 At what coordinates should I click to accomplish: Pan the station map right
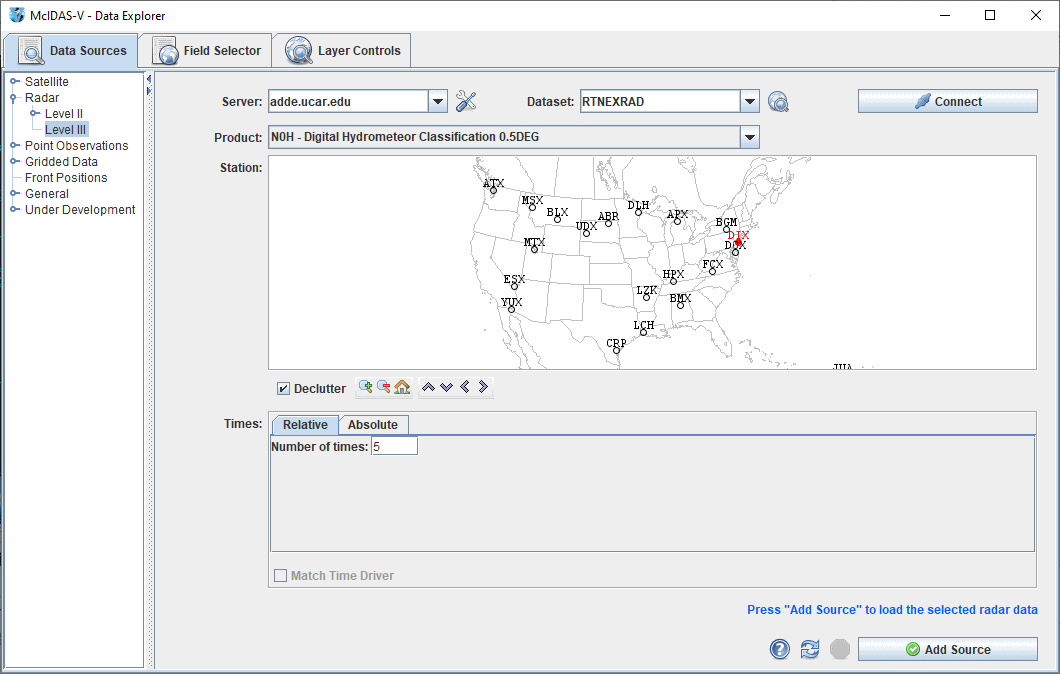tap(483, 387)
